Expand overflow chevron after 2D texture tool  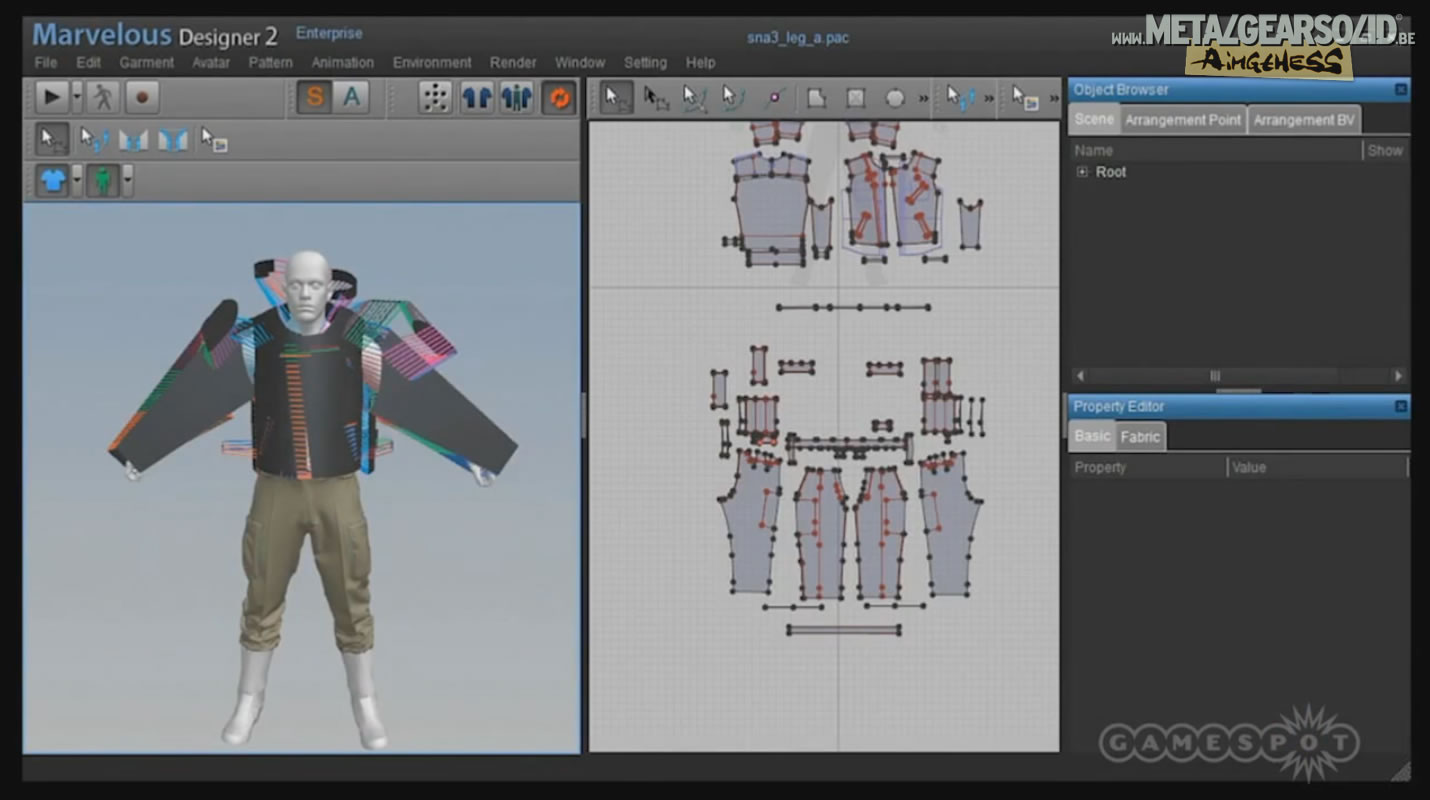(x=1054, y=99)
